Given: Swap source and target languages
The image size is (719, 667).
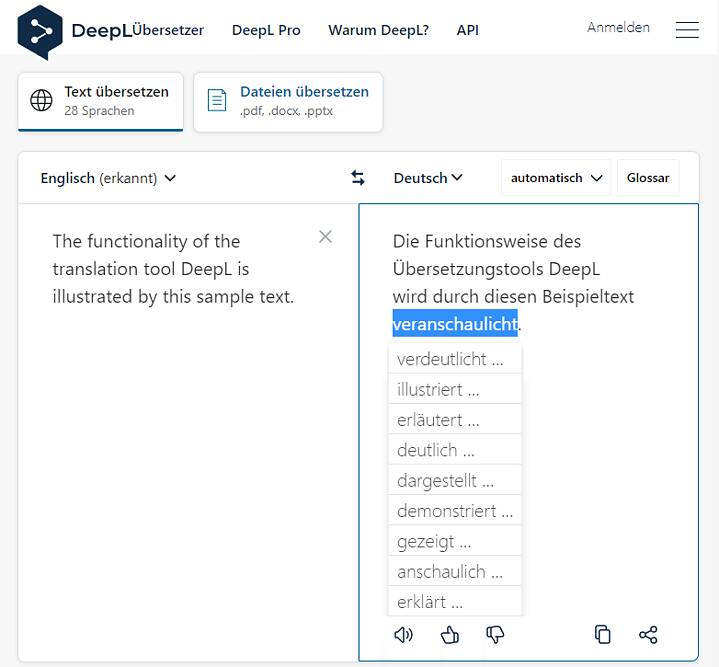Looking at the screenshot, I should coord(358,178).
